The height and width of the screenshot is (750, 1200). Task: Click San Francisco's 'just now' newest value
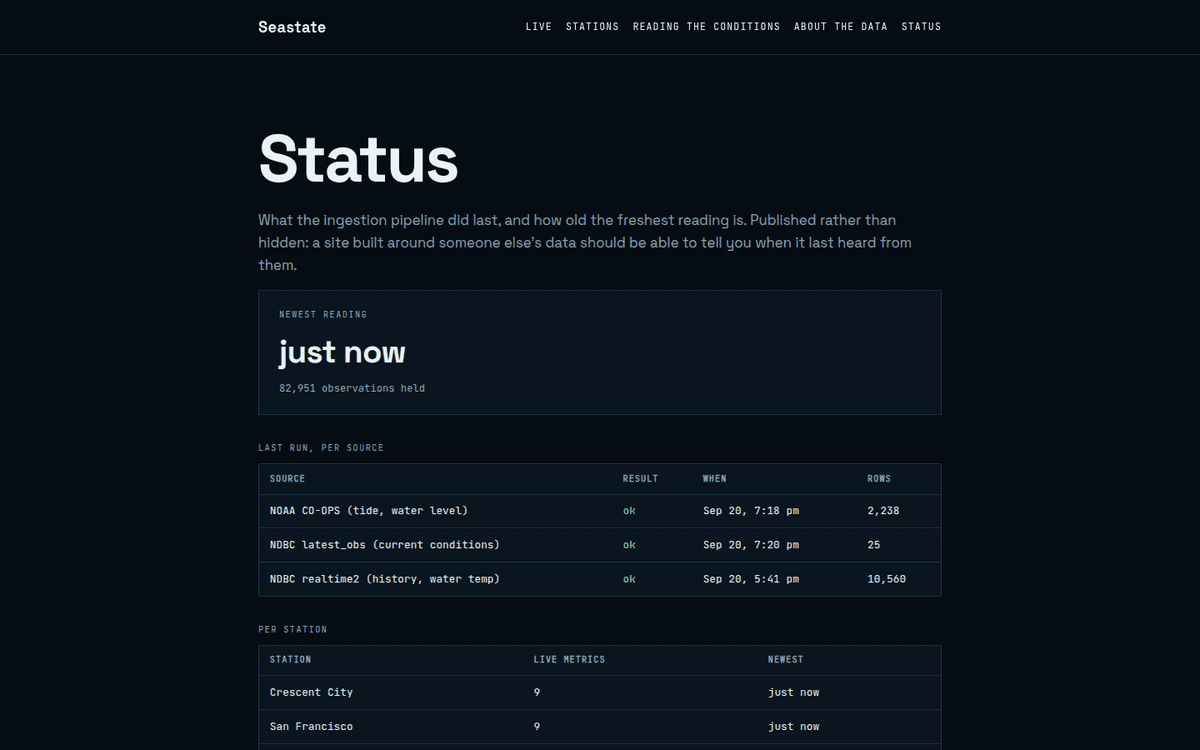[x=794, y=726]
